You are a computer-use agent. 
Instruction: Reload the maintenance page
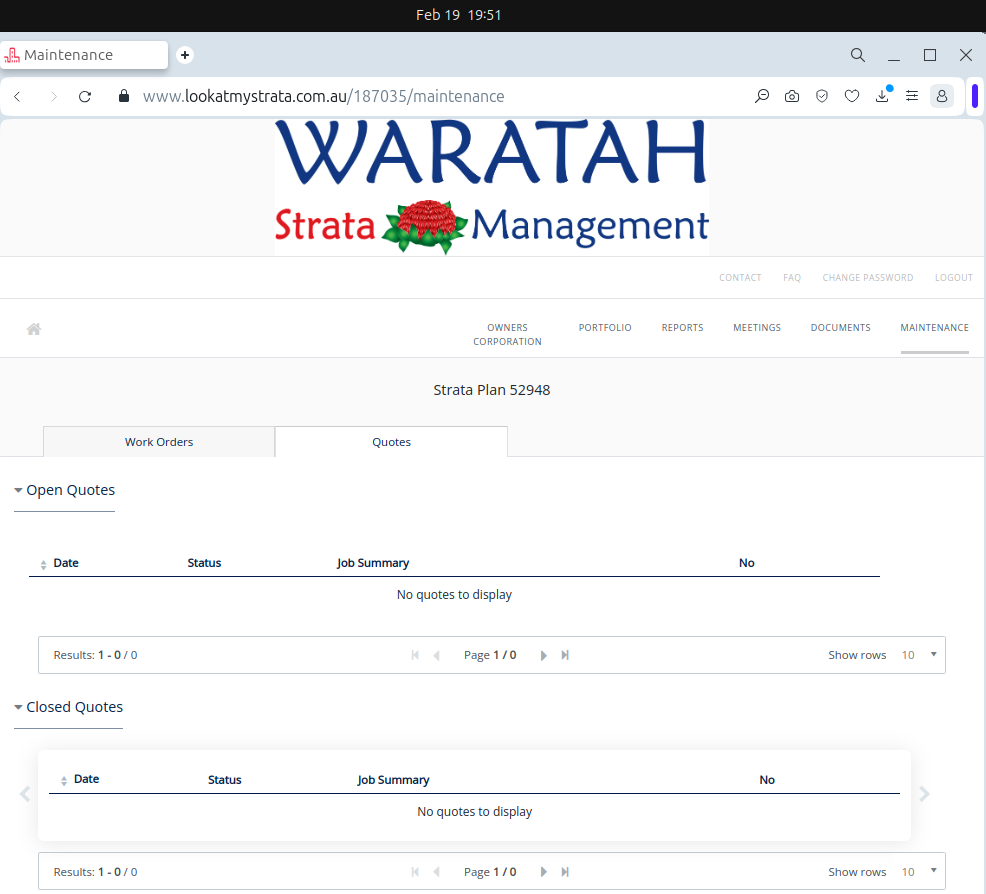point(85,96)
